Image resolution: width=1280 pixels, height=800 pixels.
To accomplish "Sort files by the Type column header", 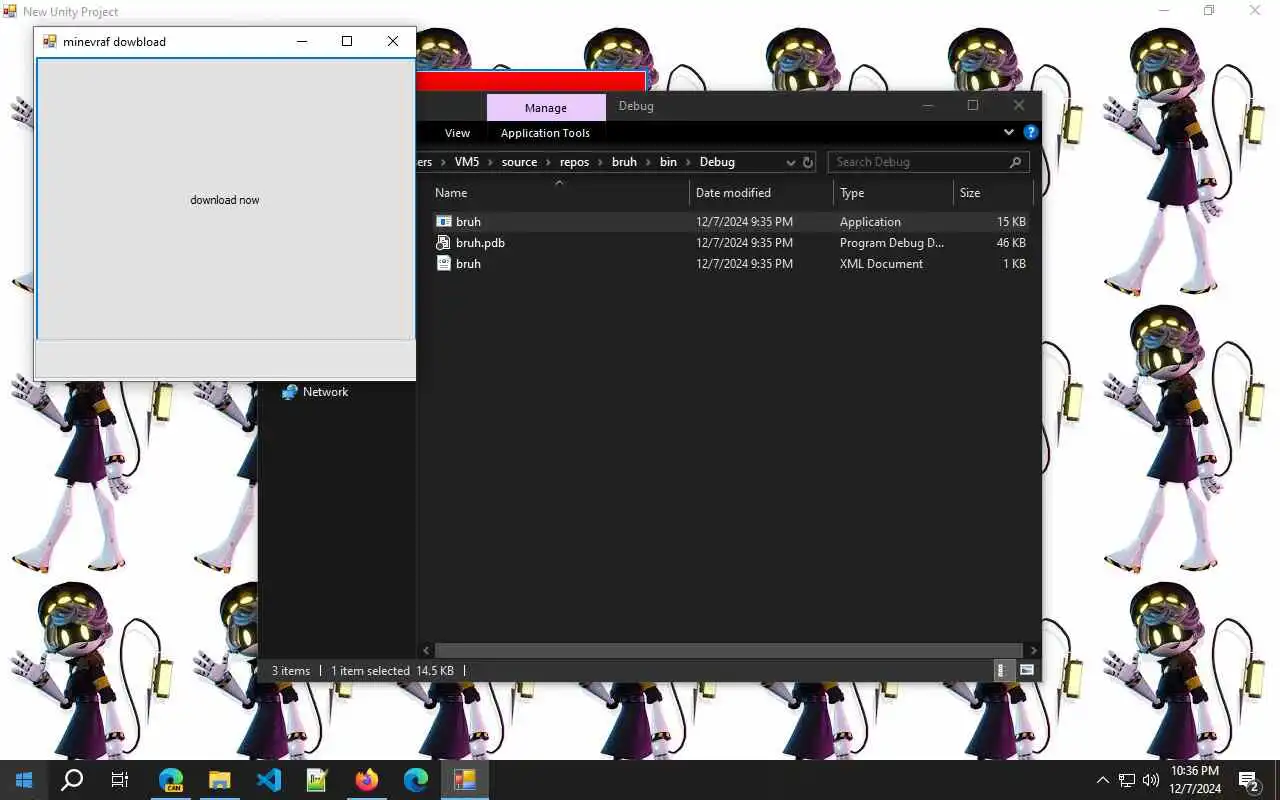I will pyautogui.click(x=893, y=193).
